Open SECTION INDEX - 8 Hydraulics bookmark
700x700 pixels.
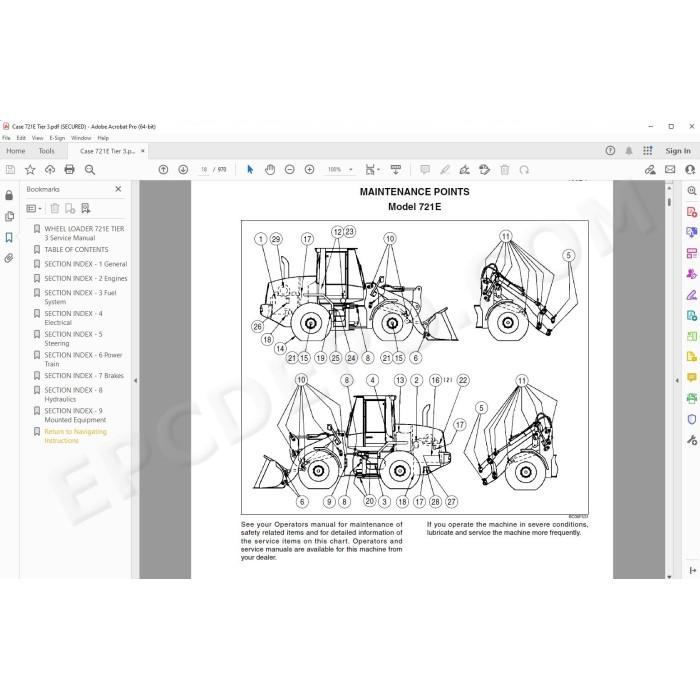pos(73,395)
